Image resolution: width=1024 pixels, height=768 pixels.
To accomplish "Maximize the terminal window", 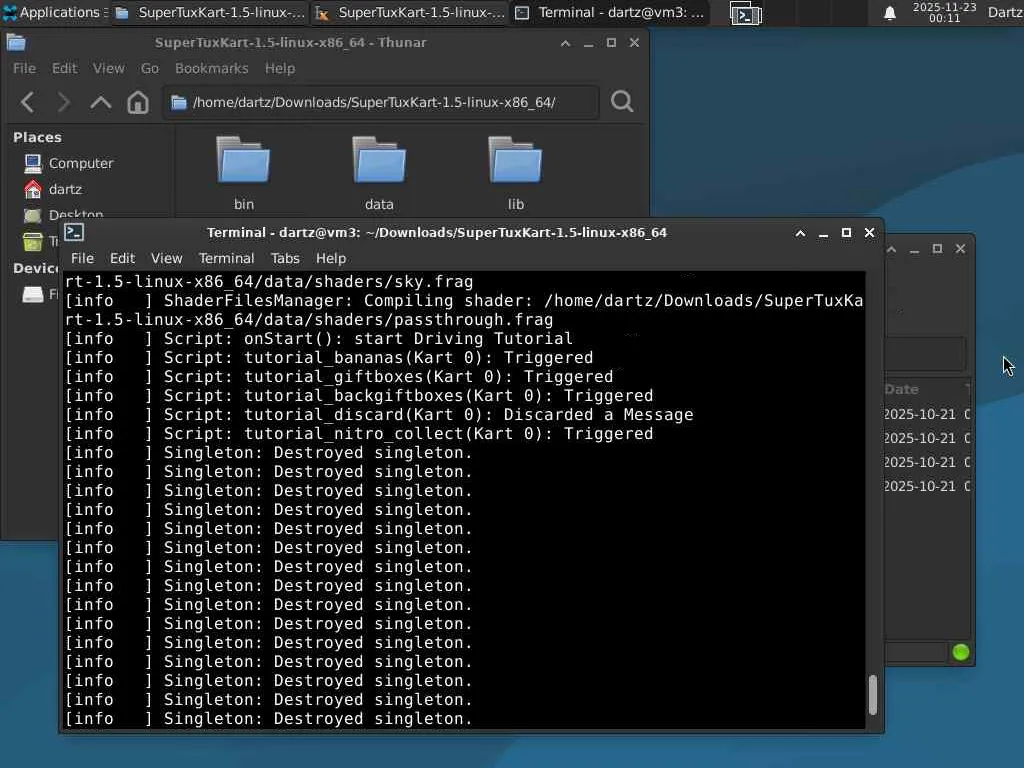I will click(846, 233).
